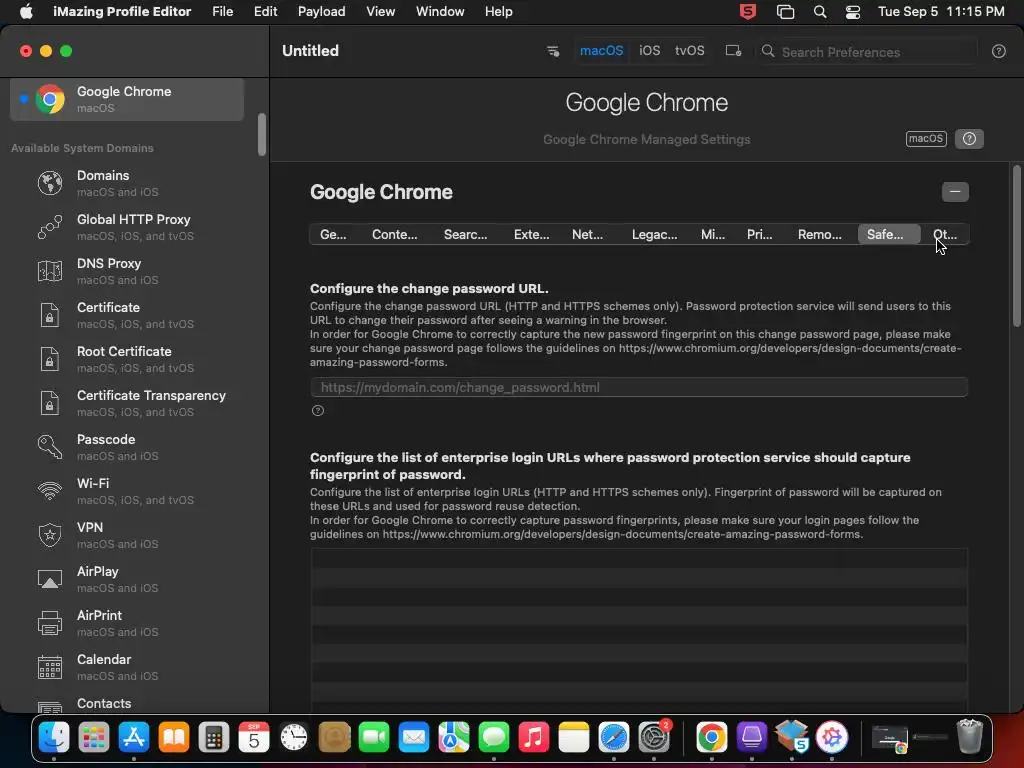Image resolution: width=1024 pixels, height=768 pixels.
Task: Select Certificate Transparency in the sidebar
Action: click(127, 403)
